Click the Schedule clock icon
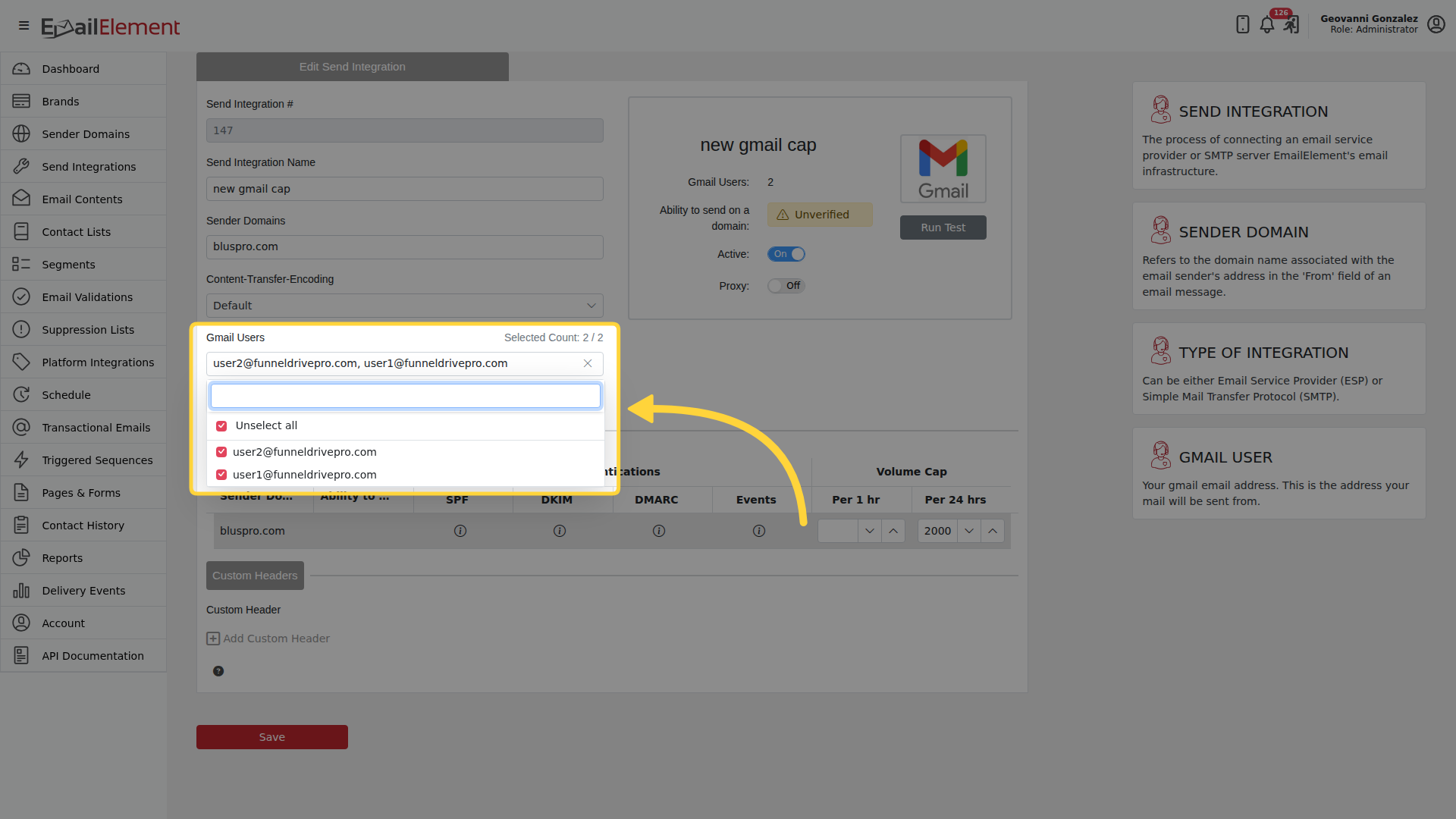 pyautogui.click(x=21, y=394)
